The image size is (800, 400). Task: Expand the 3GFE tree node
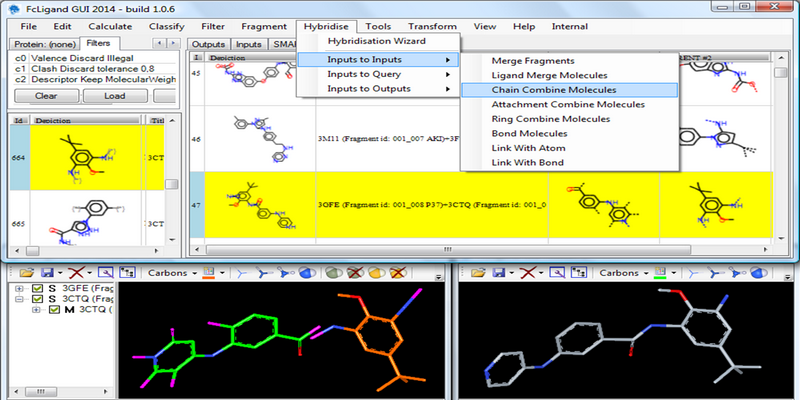coord(21,288)
